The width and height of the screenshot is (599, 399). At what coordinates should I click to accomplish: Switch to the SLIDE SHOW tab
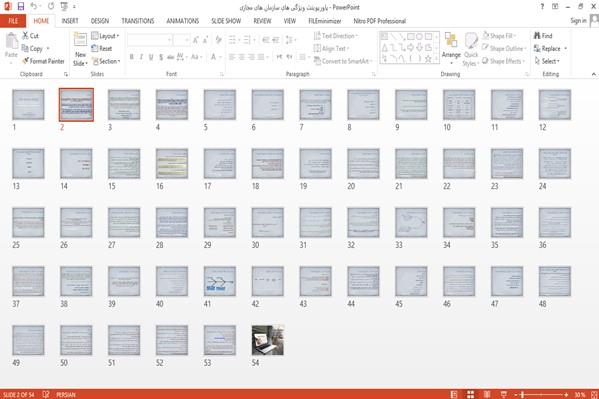pos(226,21)
